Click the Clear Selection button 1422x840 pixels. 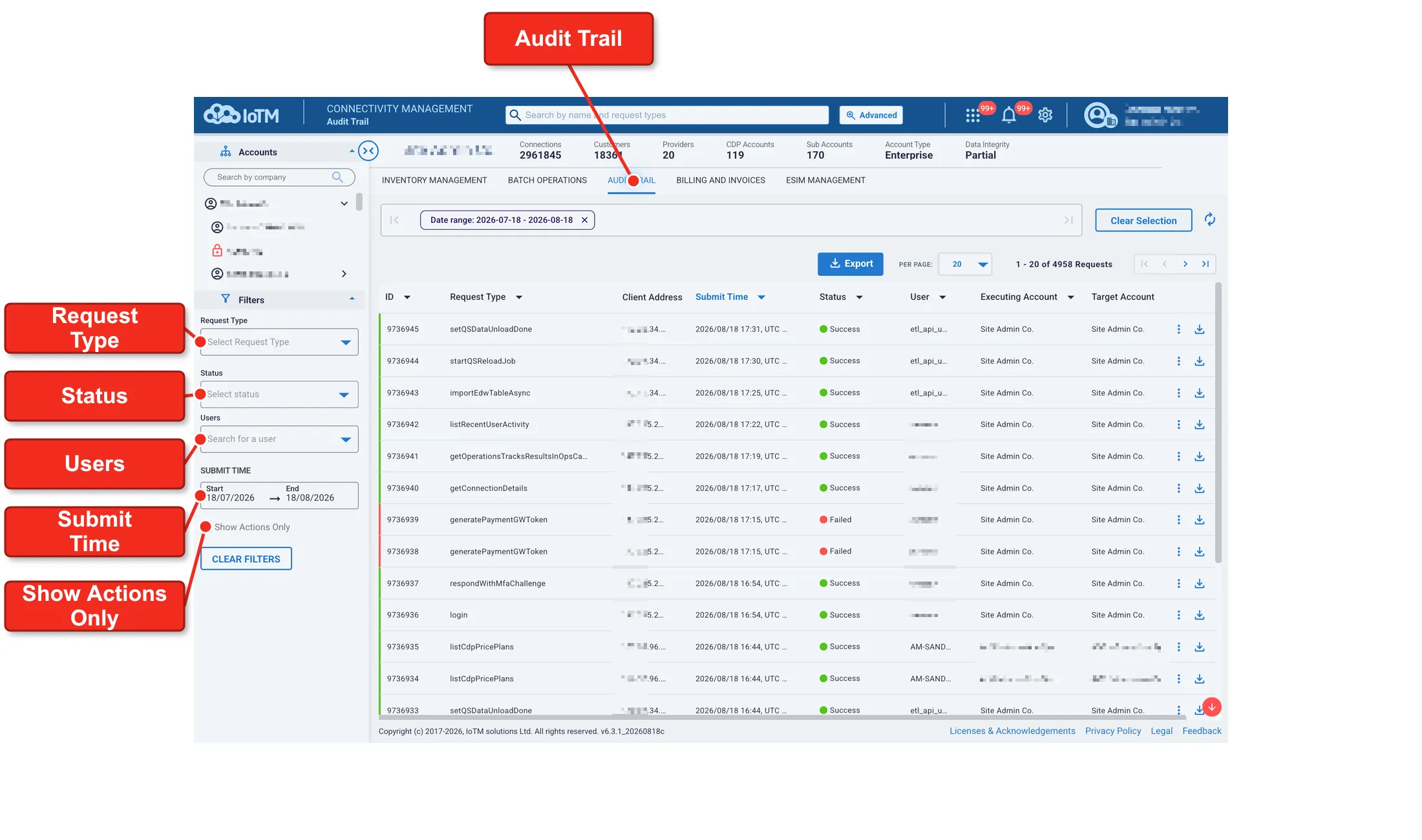1143,220
